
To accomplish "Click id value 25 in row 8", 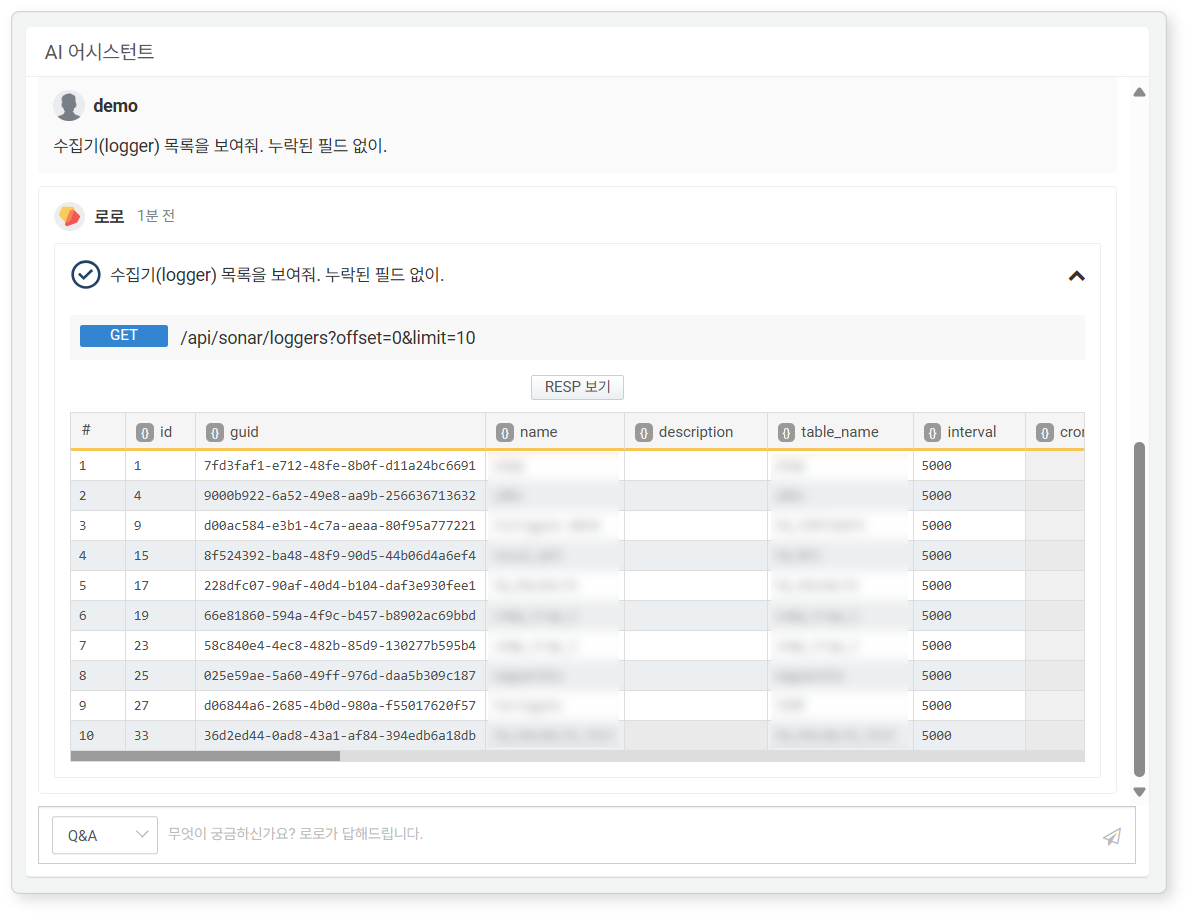I will click(x=141, y=676).
